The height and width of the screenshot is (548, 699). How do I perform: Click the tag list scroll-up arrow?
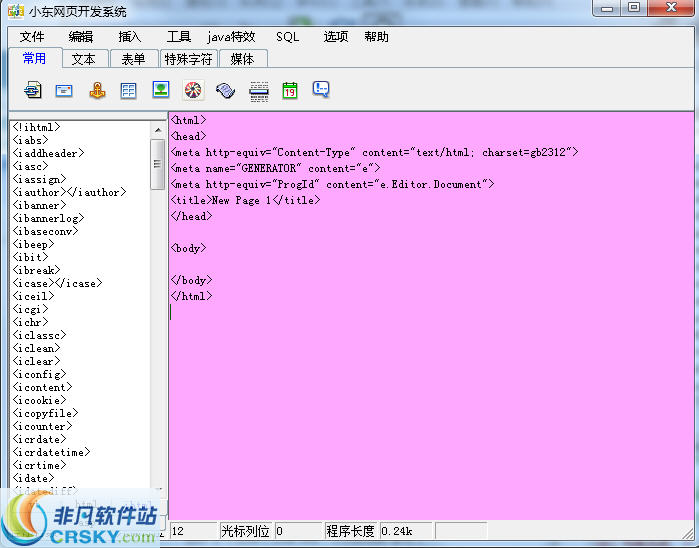(158, 130)
